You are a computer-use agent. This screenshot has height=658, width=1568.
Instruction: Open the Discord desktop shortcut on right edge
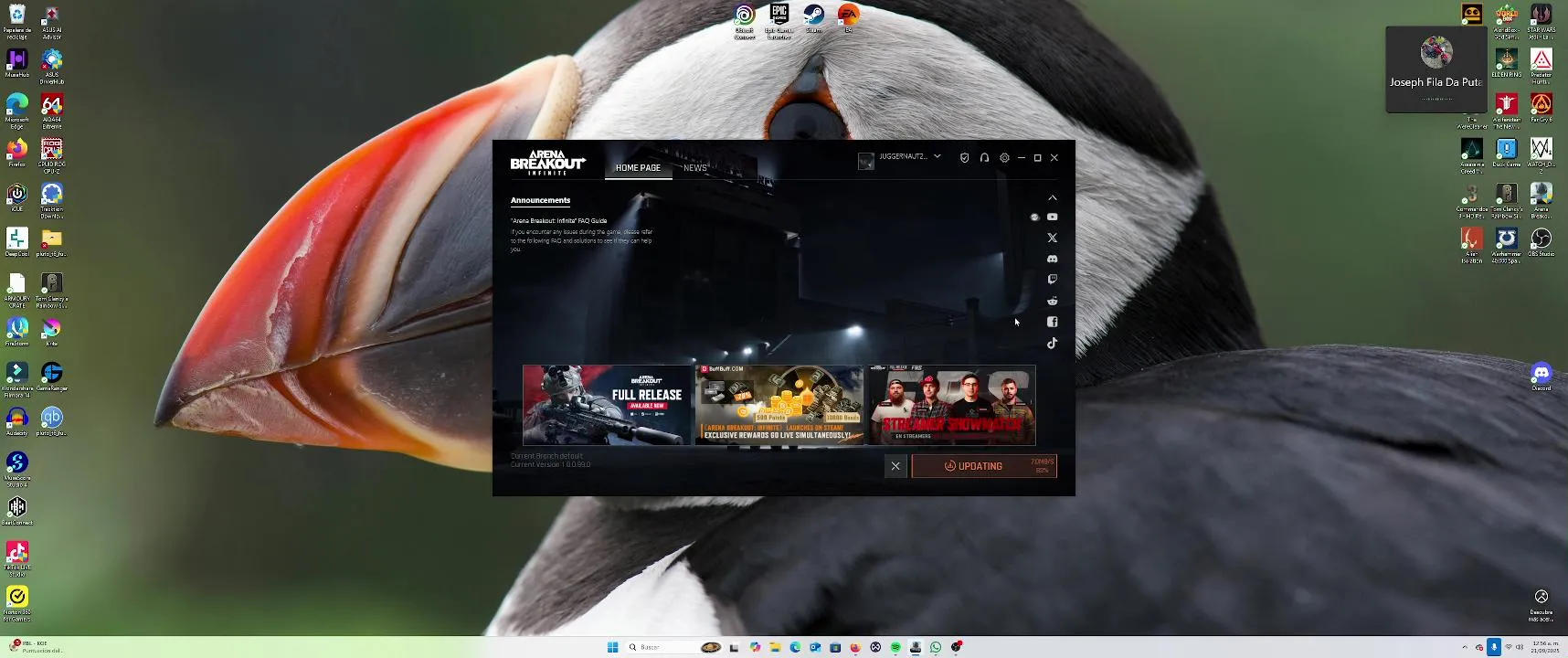click(1542, 377)
